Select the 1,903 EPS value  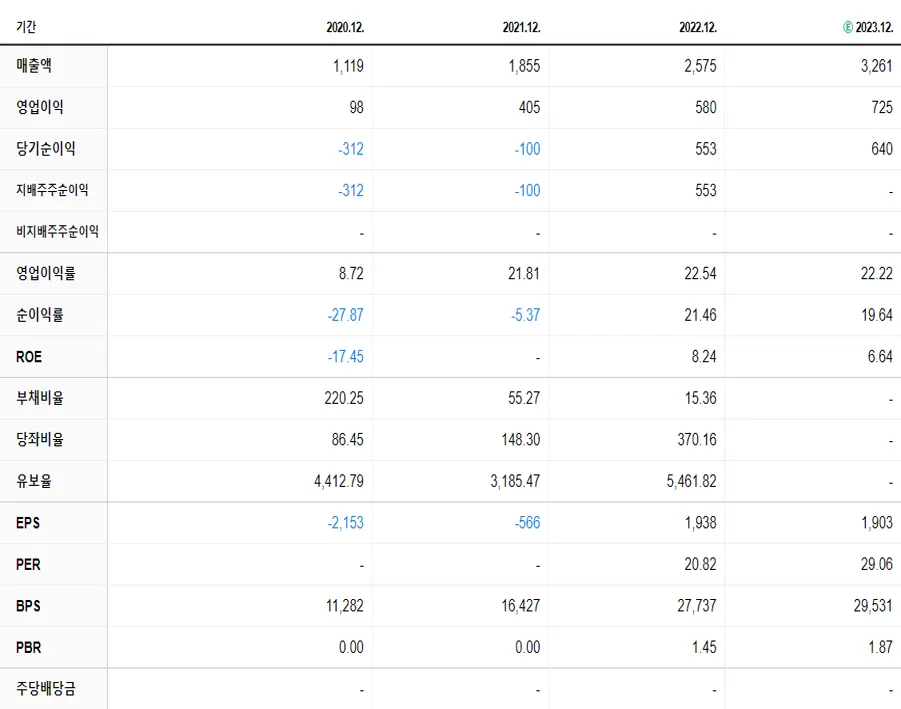pyautogui.click(x=877, y=523)
